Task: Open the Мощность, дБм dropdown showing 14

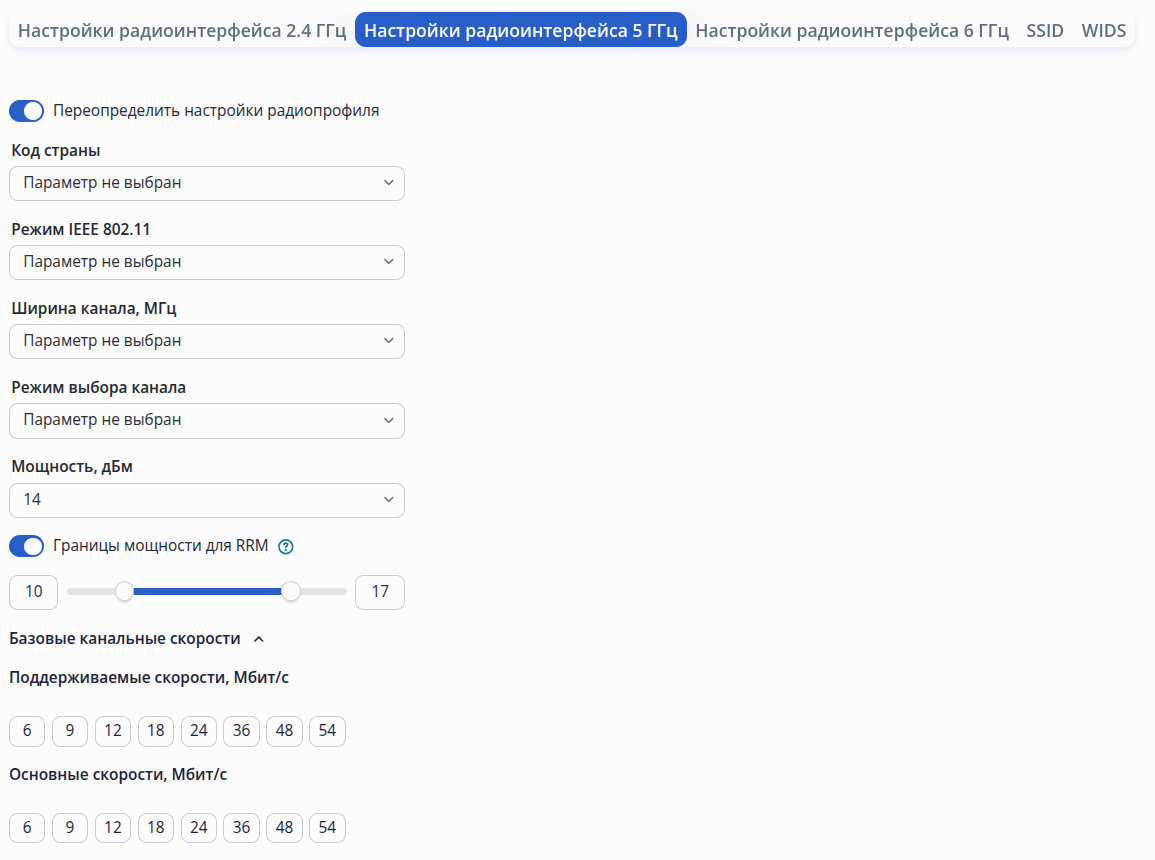Action: coord(207,500)
